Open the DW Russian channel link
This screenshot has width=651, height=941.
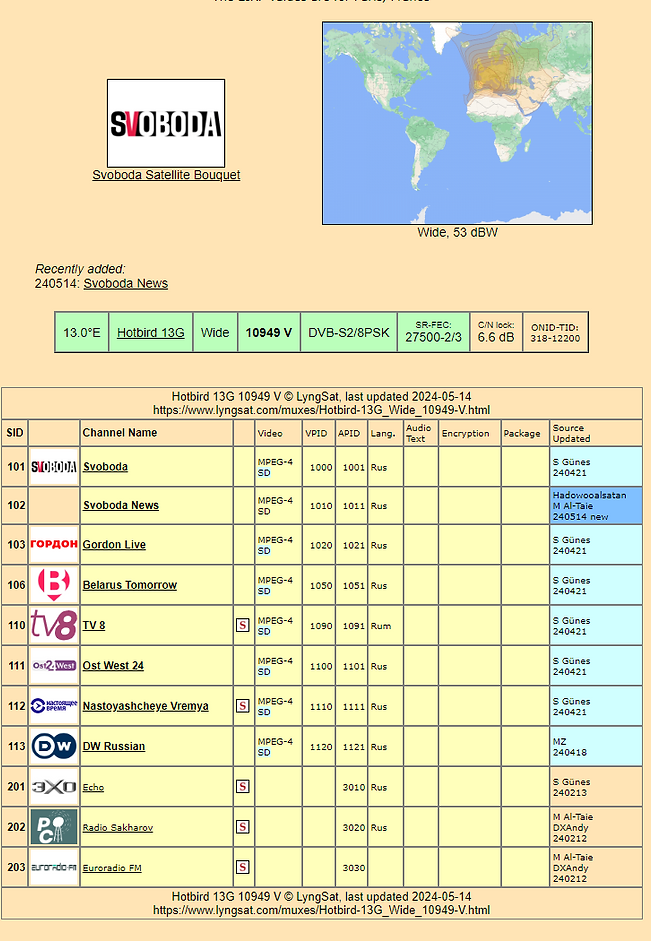click(114, 746)
